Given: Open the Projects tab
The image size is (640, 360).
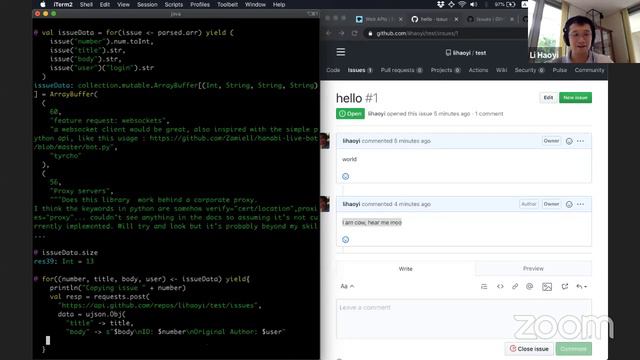Looking at the screenshot, I should click(445, 70).
